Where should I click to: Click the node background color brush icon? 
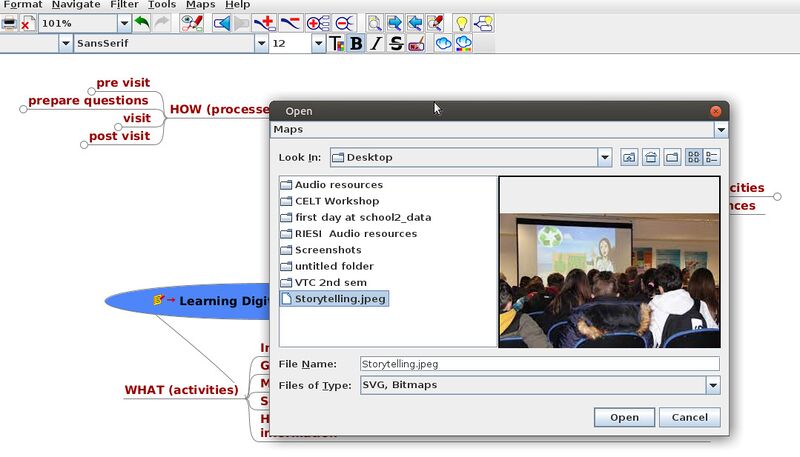[x=416, y=44]
